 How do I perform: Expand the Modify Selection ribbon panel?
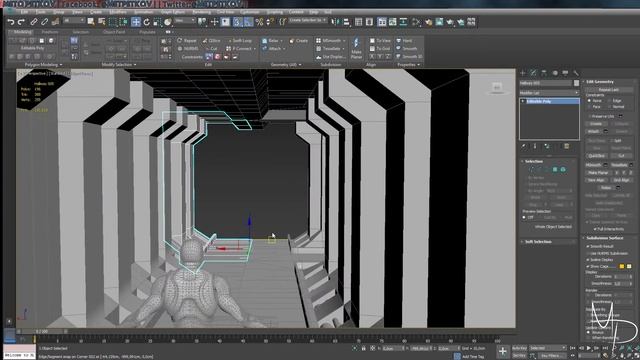[119, 64]
